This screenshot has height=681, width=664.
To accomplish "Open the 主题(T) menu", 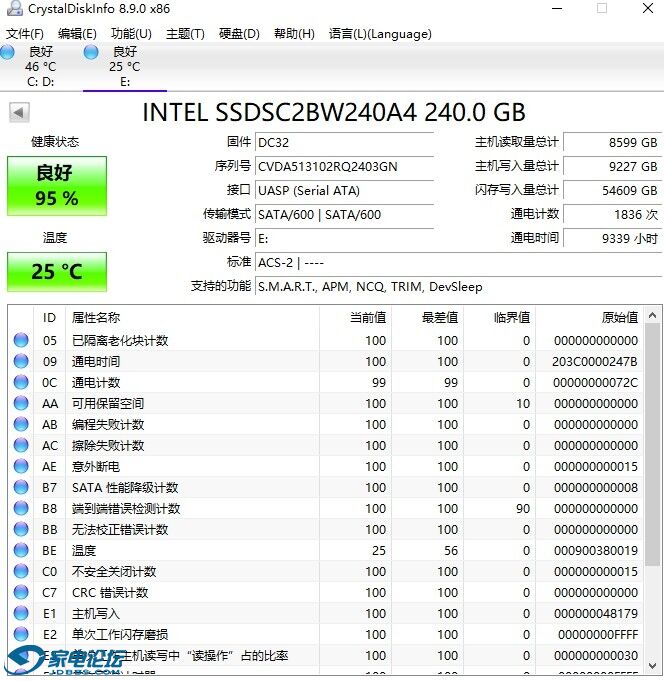I will click(185, 33).
